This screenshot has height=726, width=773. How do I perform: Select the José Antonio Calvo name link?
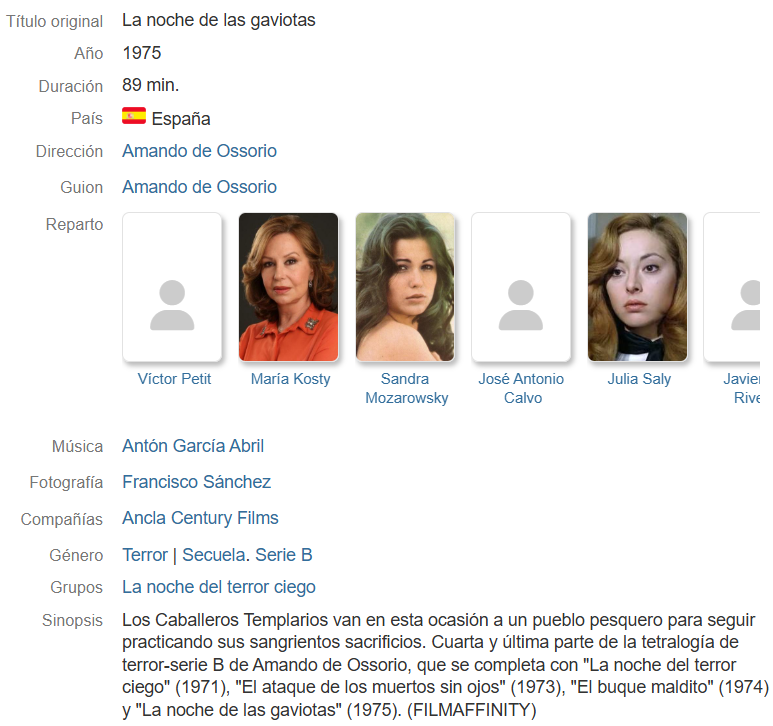[x=522, y=388]
